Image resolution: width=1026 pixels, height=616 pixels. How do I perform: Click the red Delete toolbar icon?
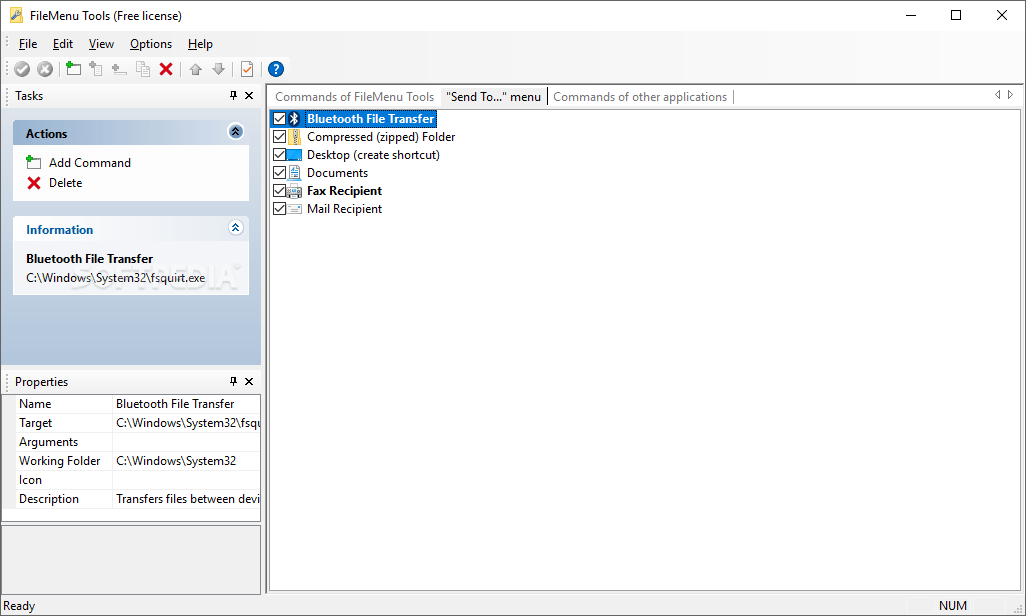[165, 69]
